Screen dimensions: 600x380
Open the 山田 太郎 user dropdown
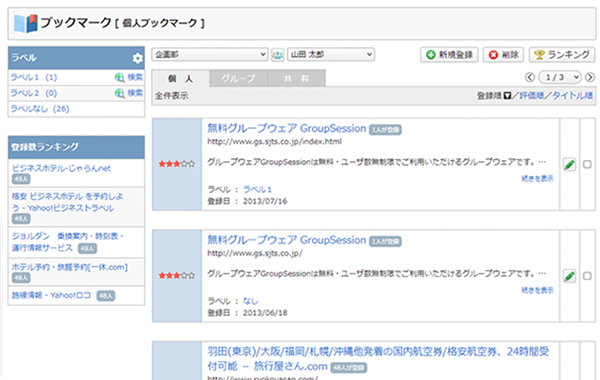pos(331,55)
